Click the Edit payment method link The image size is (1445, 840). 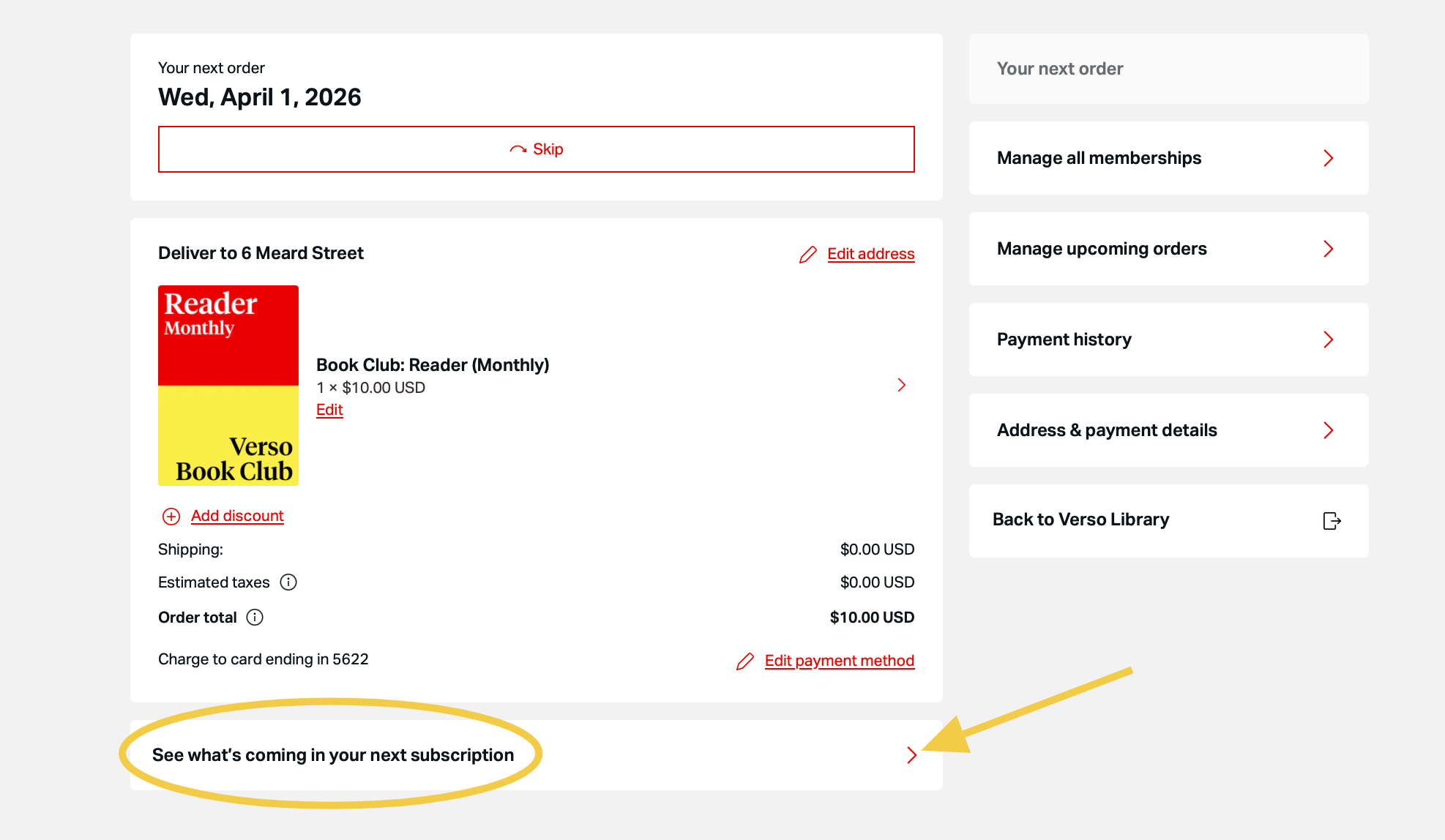[839, 661]
